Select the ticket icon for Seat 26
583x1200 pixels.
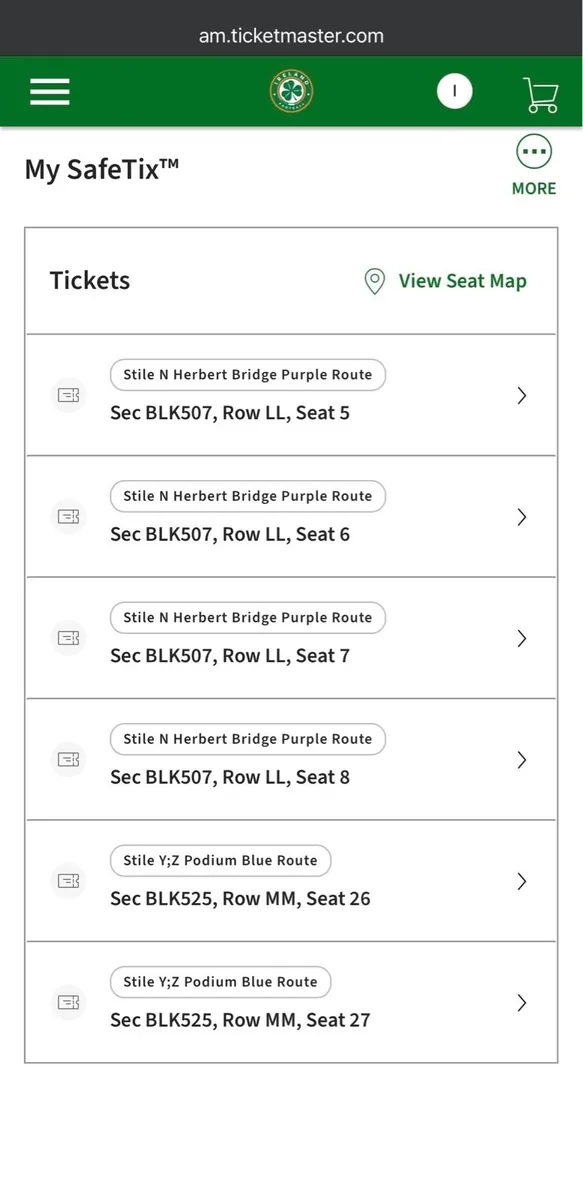(x=67, y=881)
